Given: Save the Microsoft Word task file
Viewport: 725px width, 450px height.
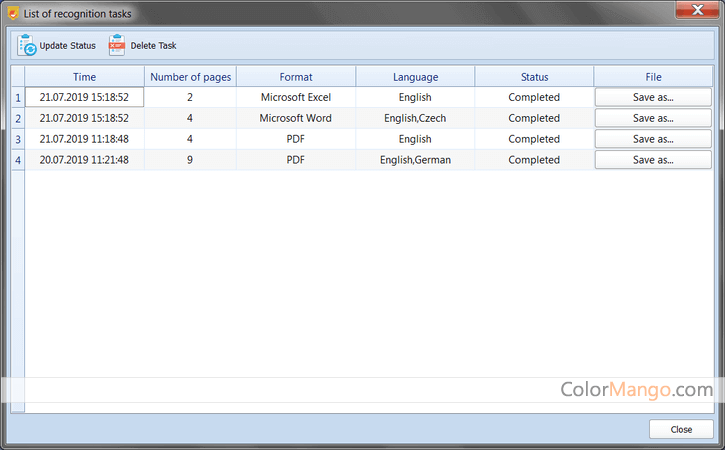Looking at the screenshot, I should [653, 118].
